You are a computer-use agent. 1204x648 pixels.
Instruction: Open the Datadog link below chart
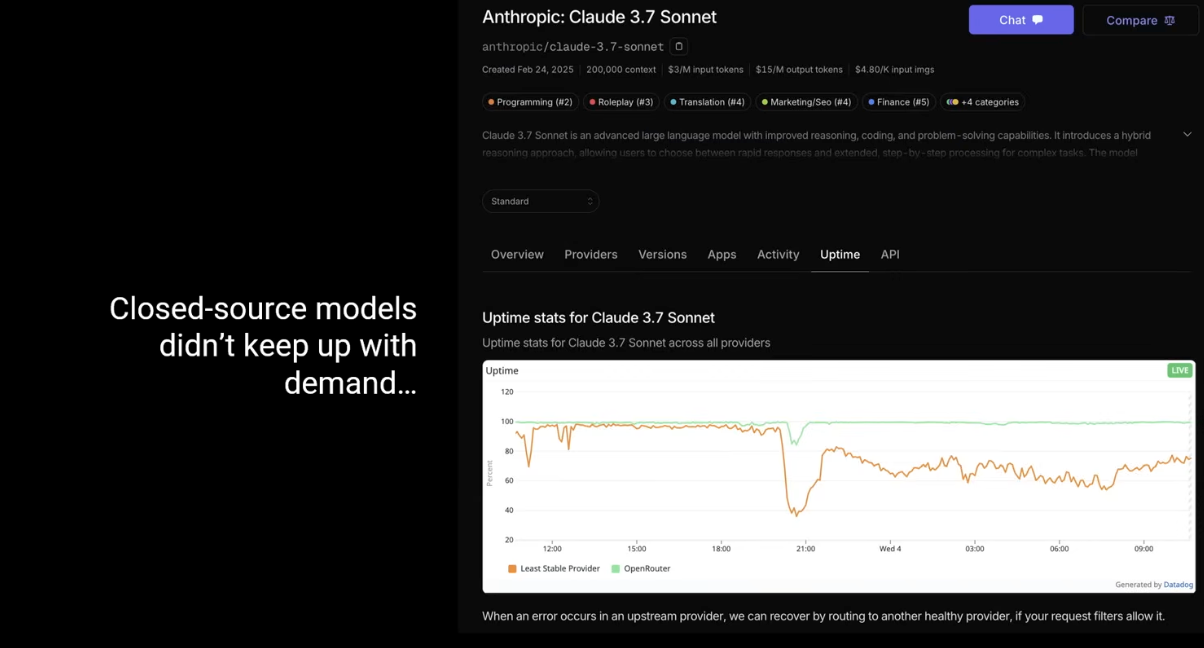(1176, 585)
